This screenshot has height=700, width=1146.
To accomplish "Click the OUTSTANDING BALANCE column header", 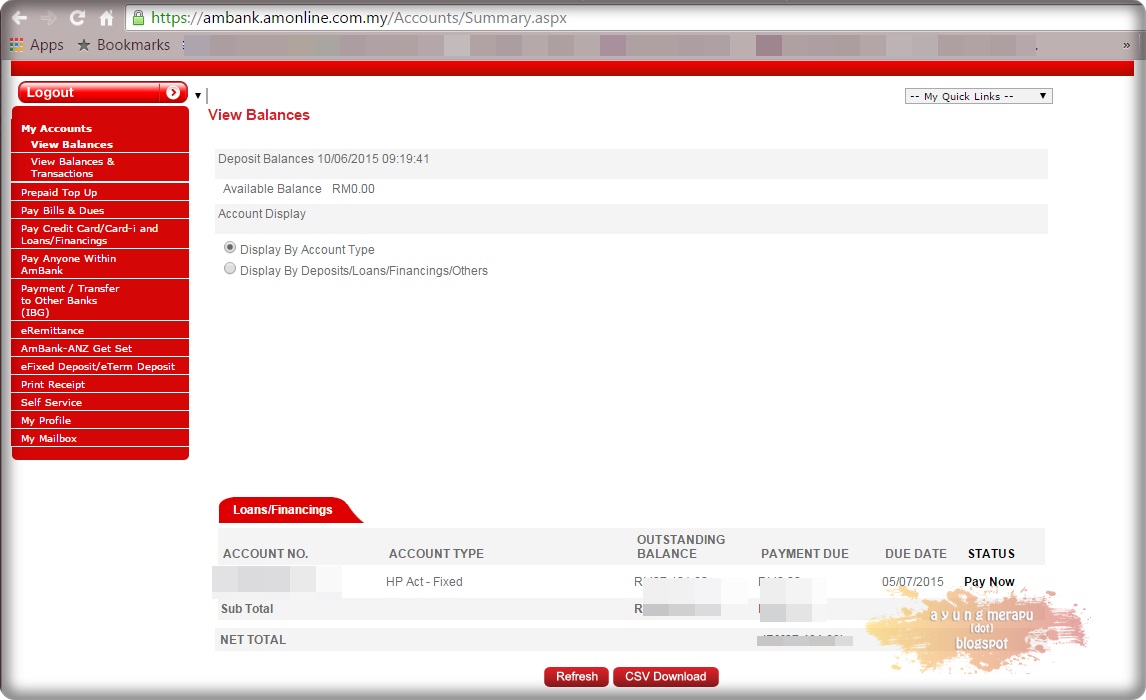I will tap(680, 547).
